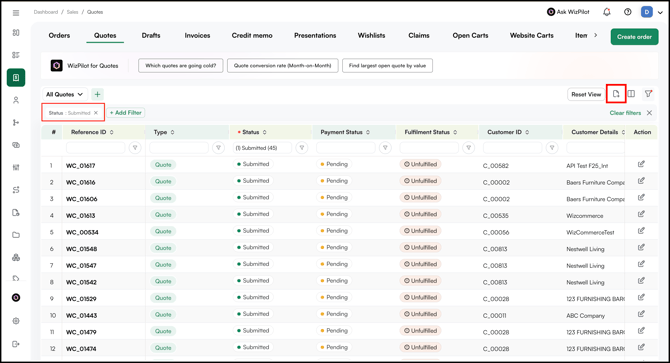Click the Ask WizPilot button
670x363 pixels.
click(x=568, y=12)
